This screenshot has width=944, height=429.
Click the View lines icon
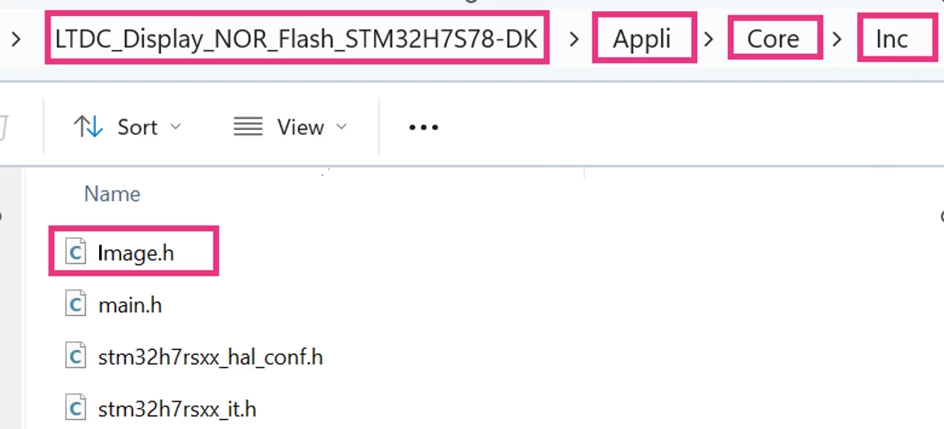coord(247,127)
